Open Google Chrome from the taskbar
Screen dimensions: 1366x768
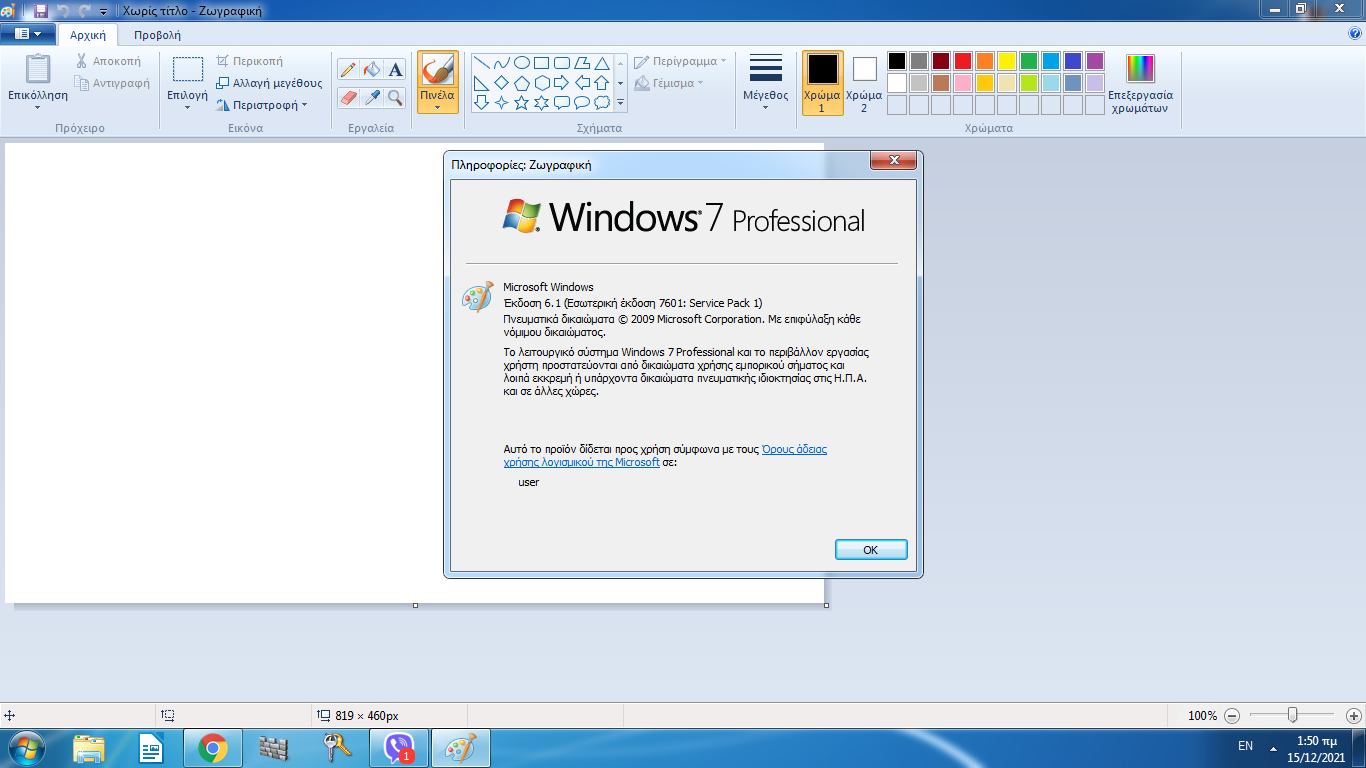pyautogui.click(x=212, y=748)
